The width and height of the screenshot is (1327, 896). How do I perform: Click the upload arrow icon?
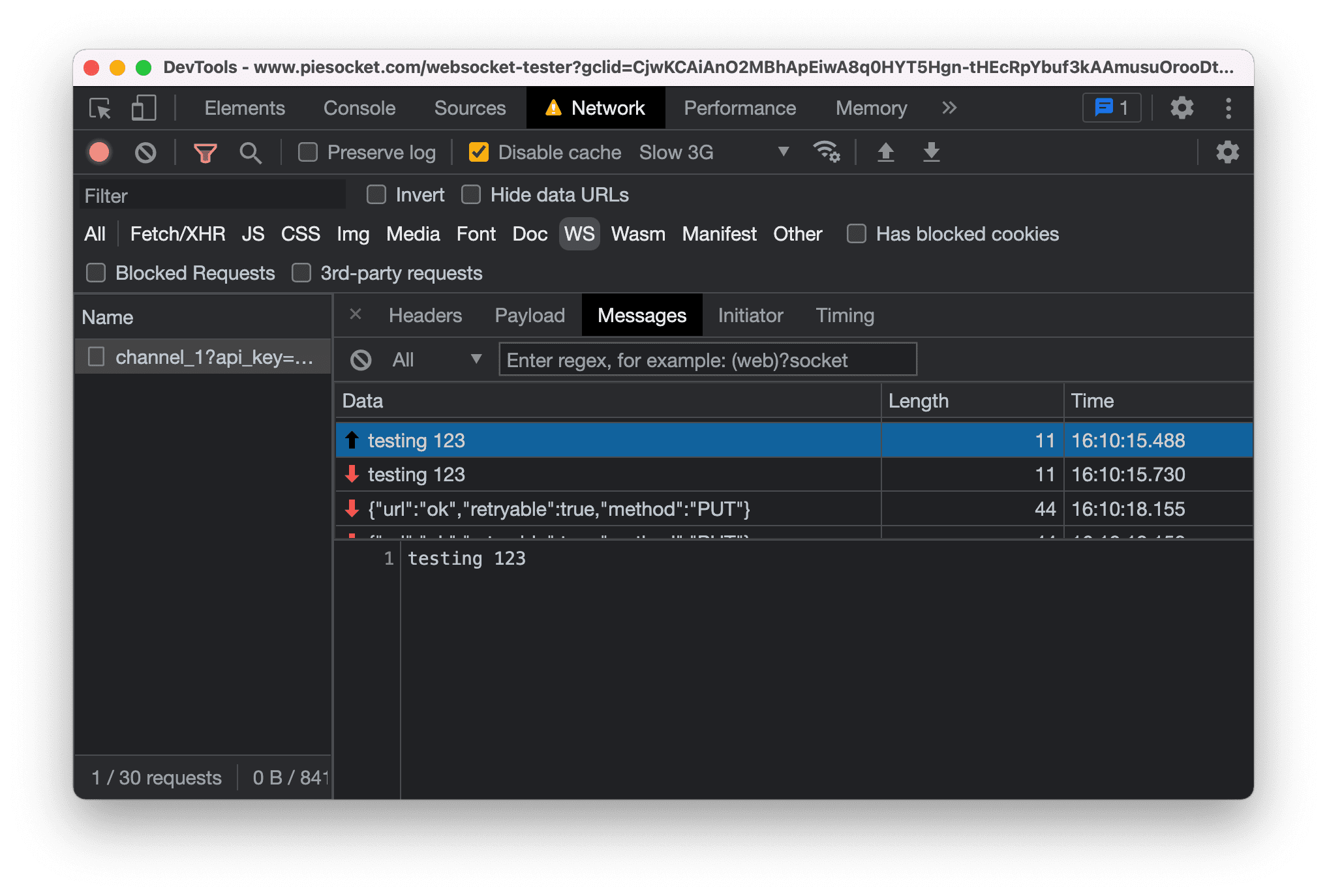pyautogui.click(x=885, y=152)
